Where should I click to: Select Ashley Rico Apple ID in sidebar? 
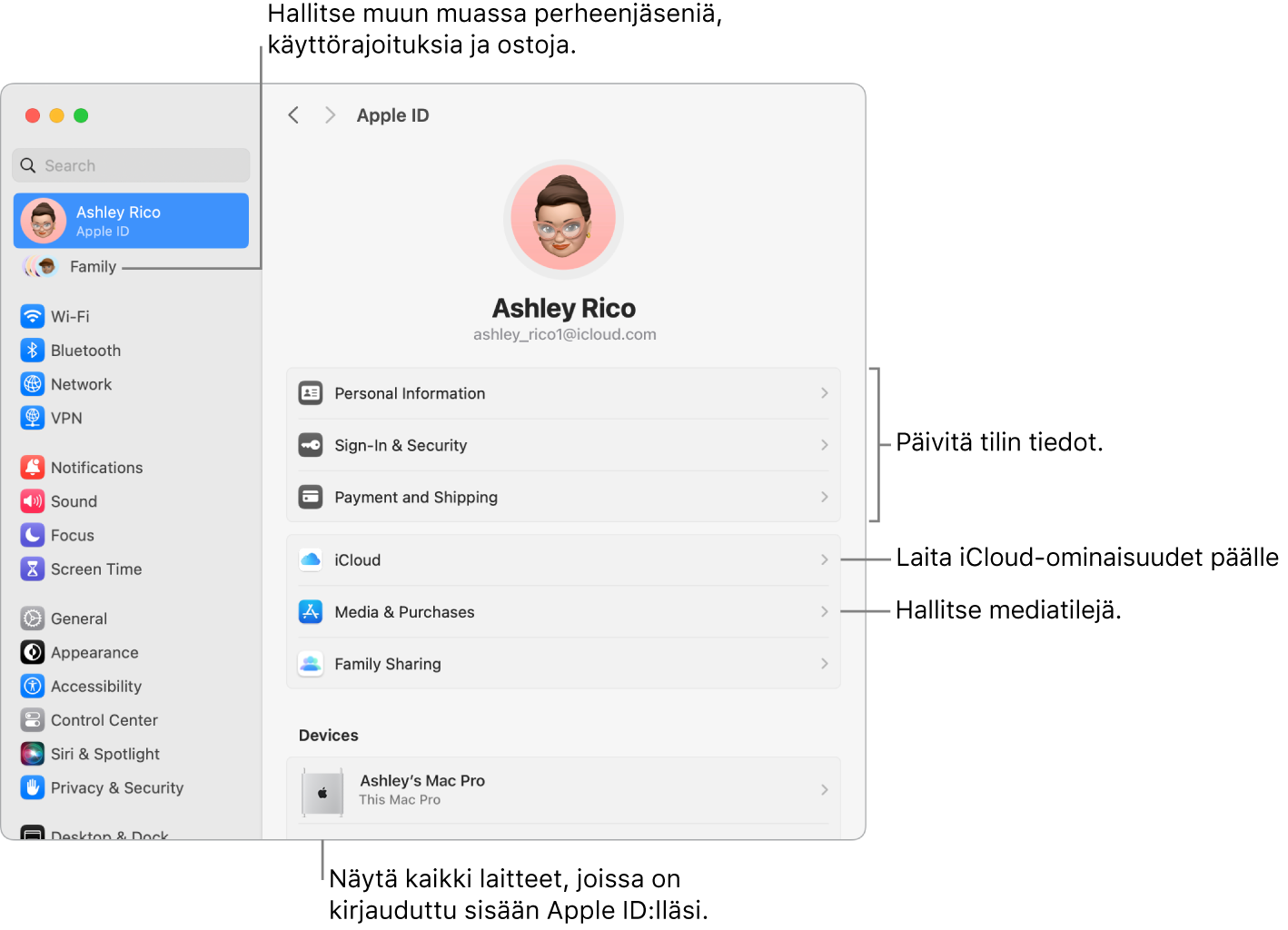tap(131, 221)
